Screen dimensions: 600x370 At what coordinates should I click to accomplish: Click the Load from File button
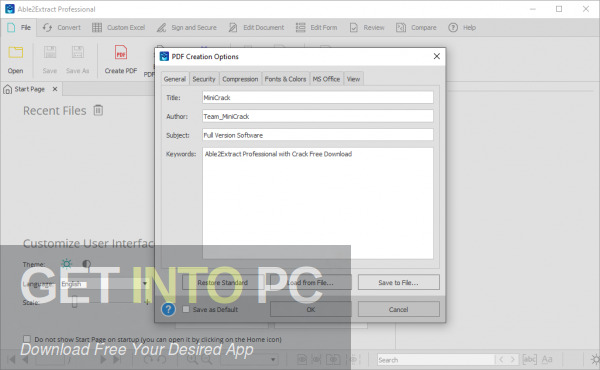pyautogui.click(x=311, y=282)
